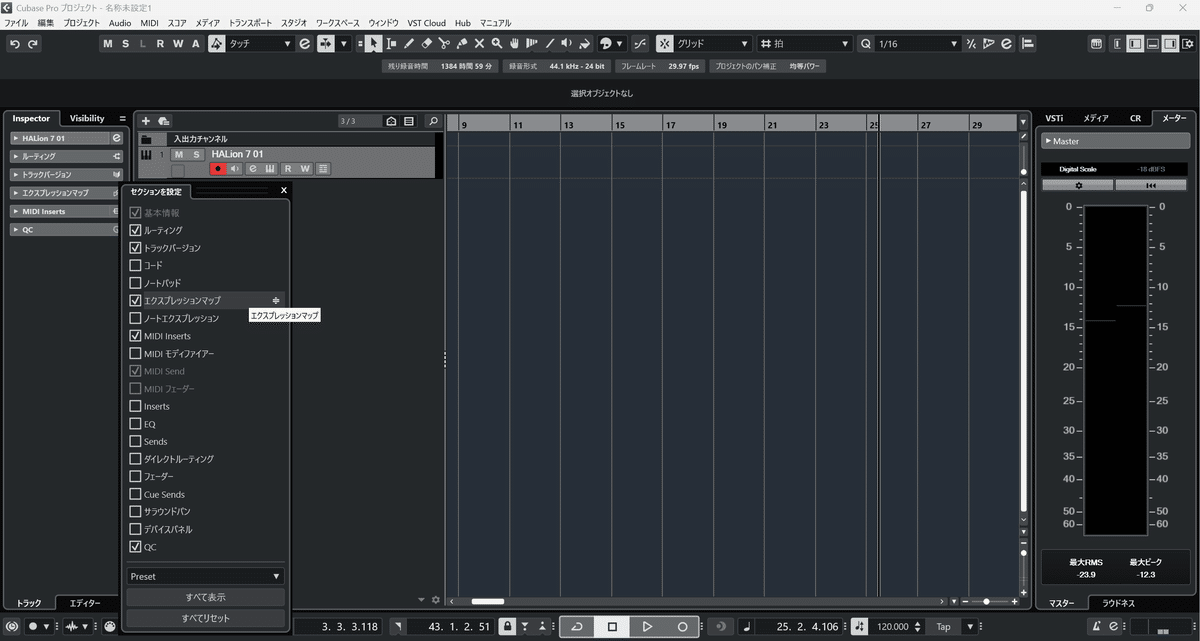Viewport: 1200px width, 641px height.
Task: Toggle the Snap on/off icon
Action: pos(664,44)
